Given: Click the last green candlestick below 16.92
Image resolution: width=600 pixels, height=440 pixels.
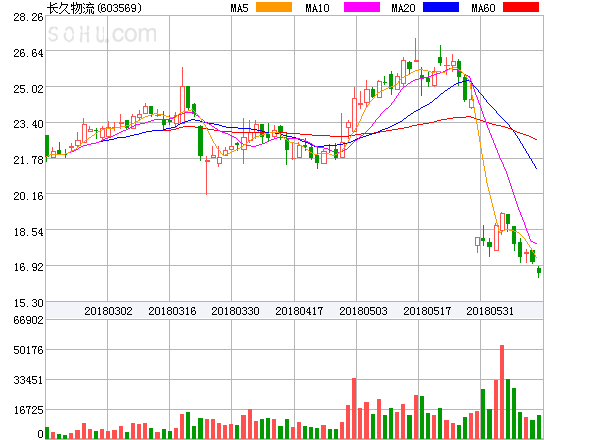Looking at the screenshot, I should coord(539,271).
